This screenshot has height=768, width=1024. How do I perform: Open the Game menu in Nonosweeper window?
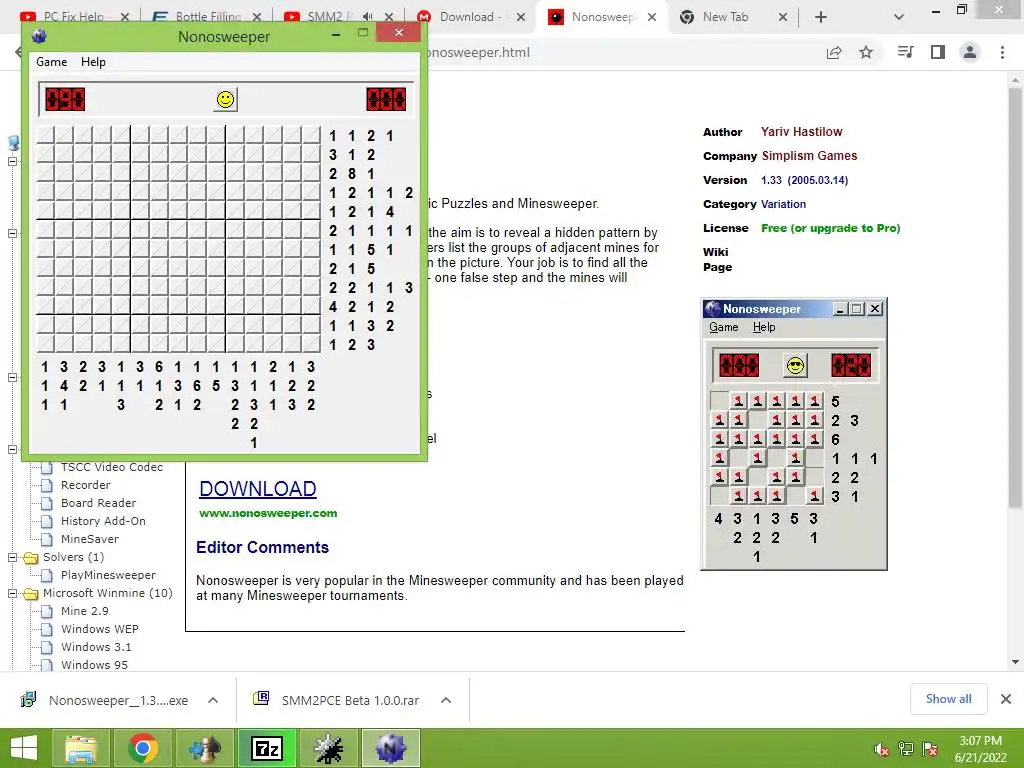coord(52,61)
